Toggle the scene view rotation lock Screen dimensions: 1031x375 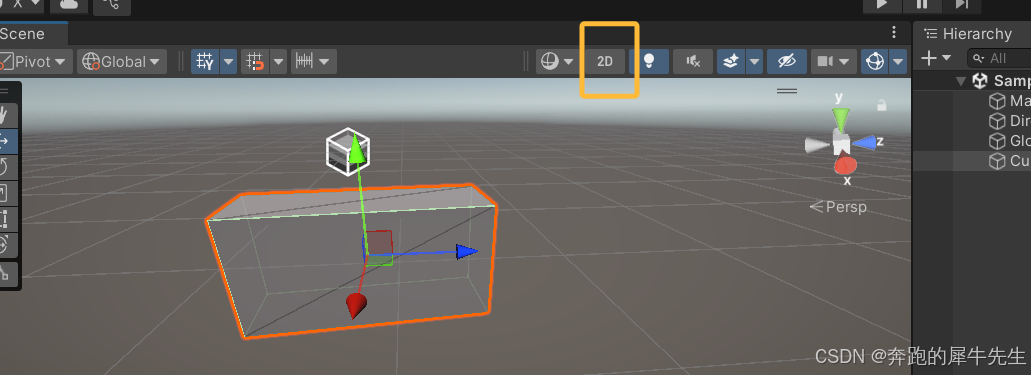[882, 105]
